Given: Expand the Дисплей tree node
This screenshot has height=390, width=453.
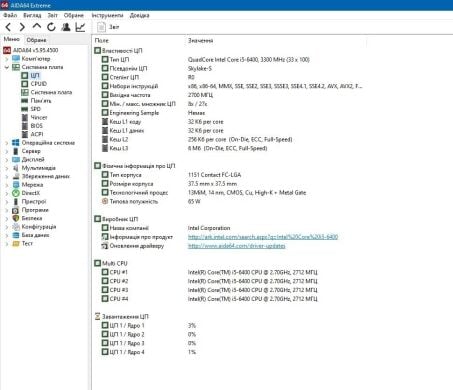Looking at the screenshot, I should 7,160.
